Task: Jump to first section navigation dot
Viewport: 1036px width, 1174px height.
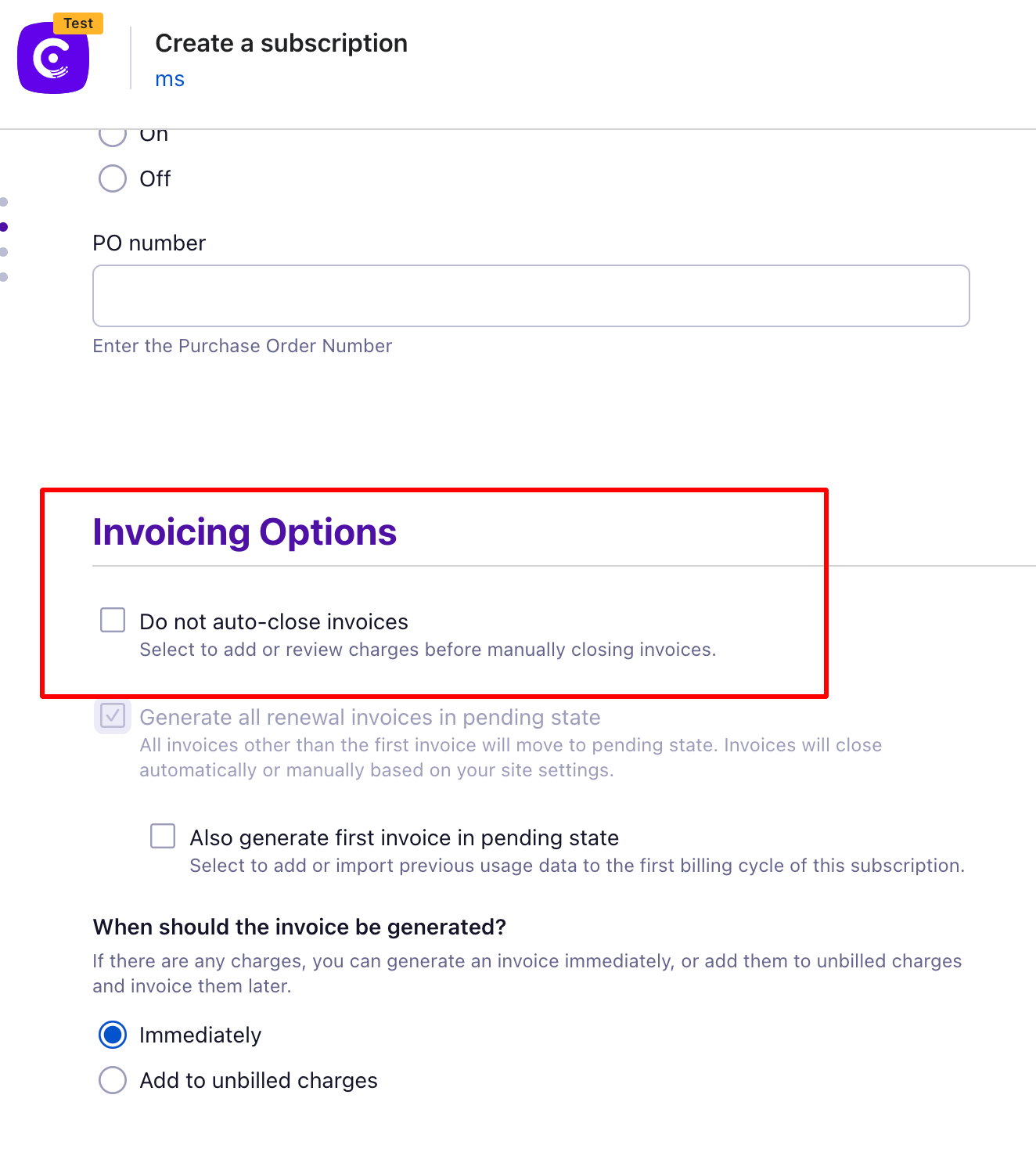Action: click(x=4, y=202)
